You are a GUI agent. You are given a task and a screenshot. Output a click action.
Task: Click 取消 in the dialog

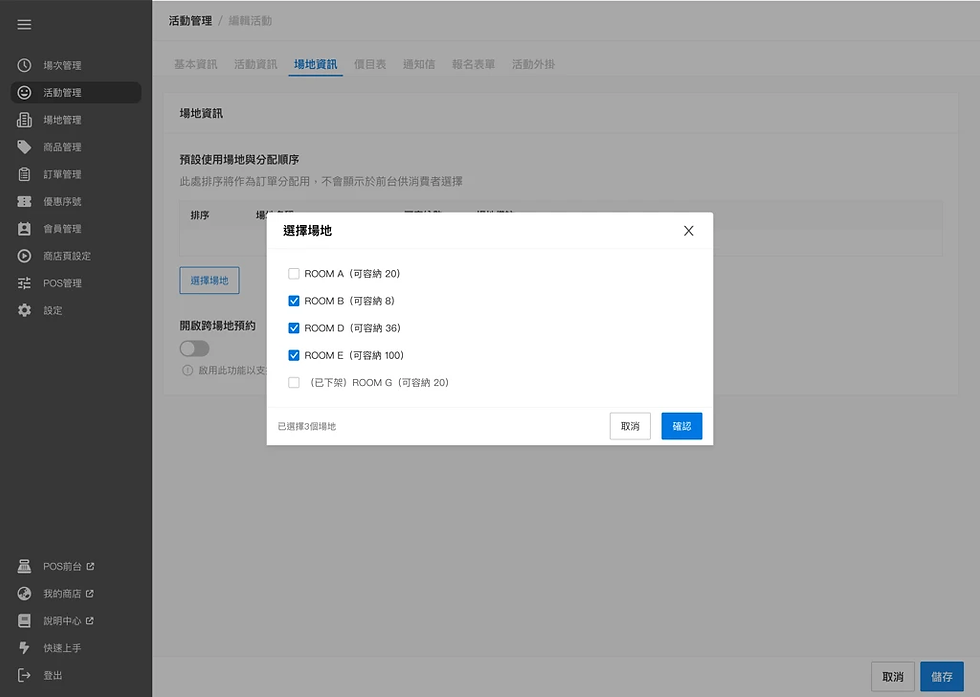(x=630, y=426)
